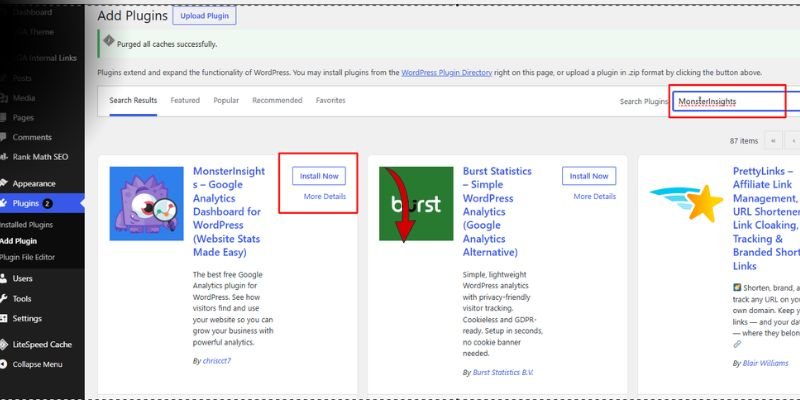
Task: Open the Settings sidebar icon
Action: pyautogui.click(x=3, y=318)
